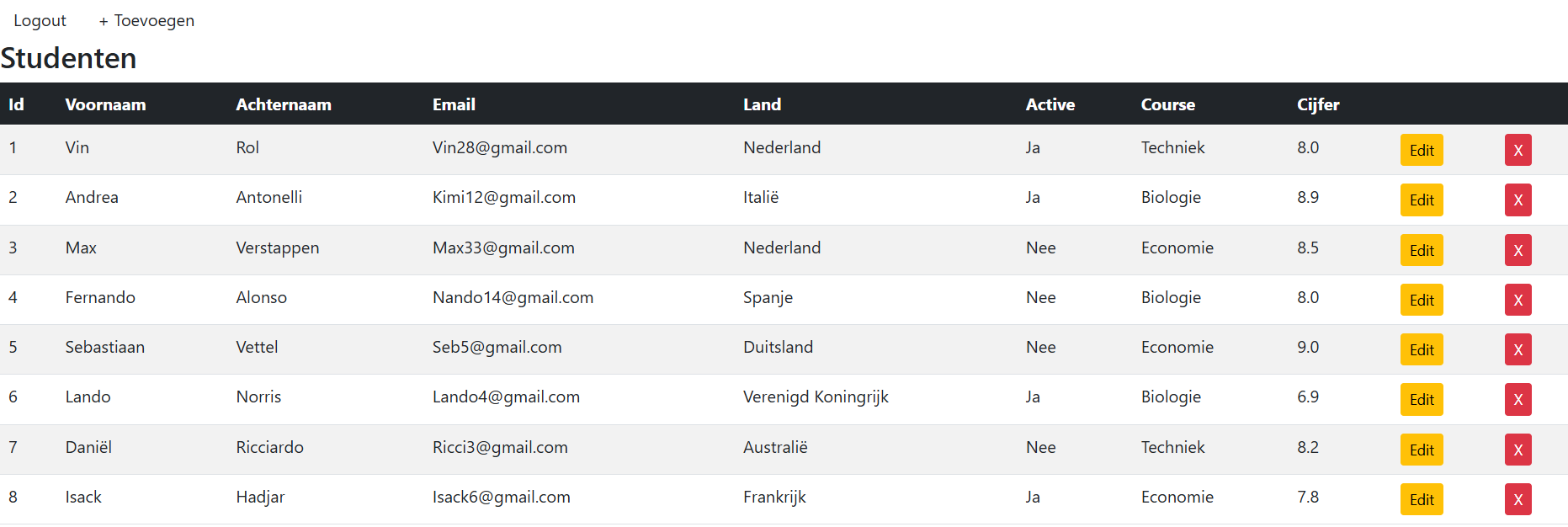1568x527 pixels.
Task: Edit the Lando Norris entry
Action: click(x=1422, y=400)
